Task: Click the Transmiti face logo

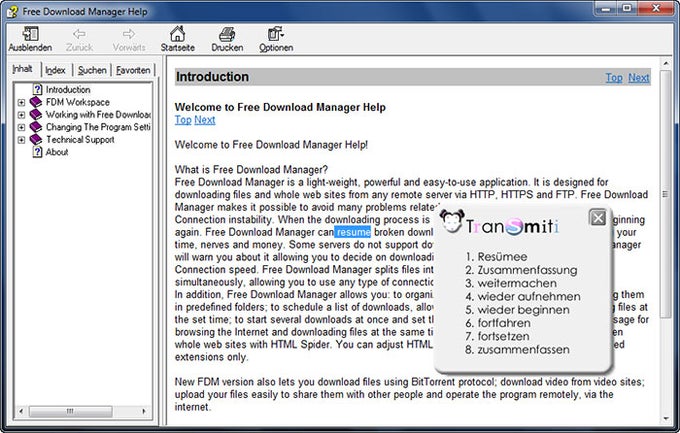Action: tap(452, 221)
